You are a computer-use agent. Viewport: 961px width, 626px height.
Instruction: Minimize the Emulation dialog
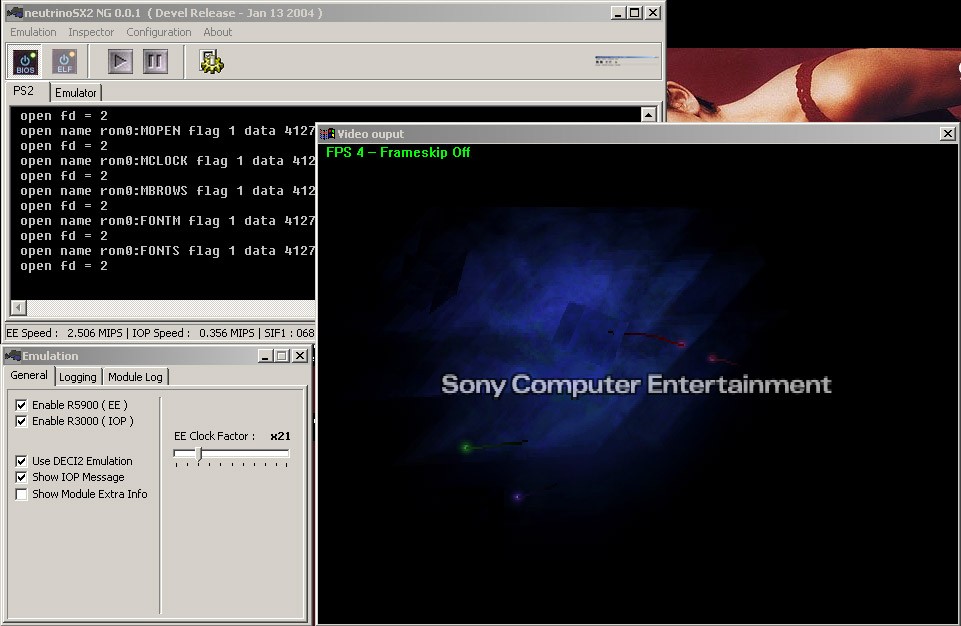265,356
